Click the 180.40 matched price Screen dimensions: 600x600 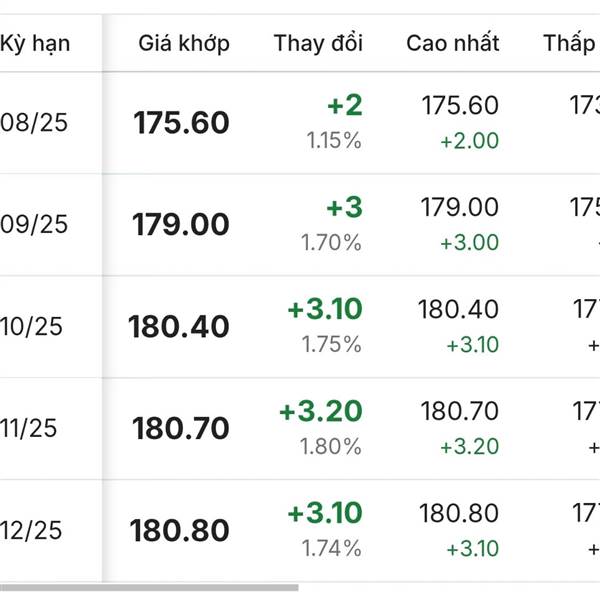(179, 327)
